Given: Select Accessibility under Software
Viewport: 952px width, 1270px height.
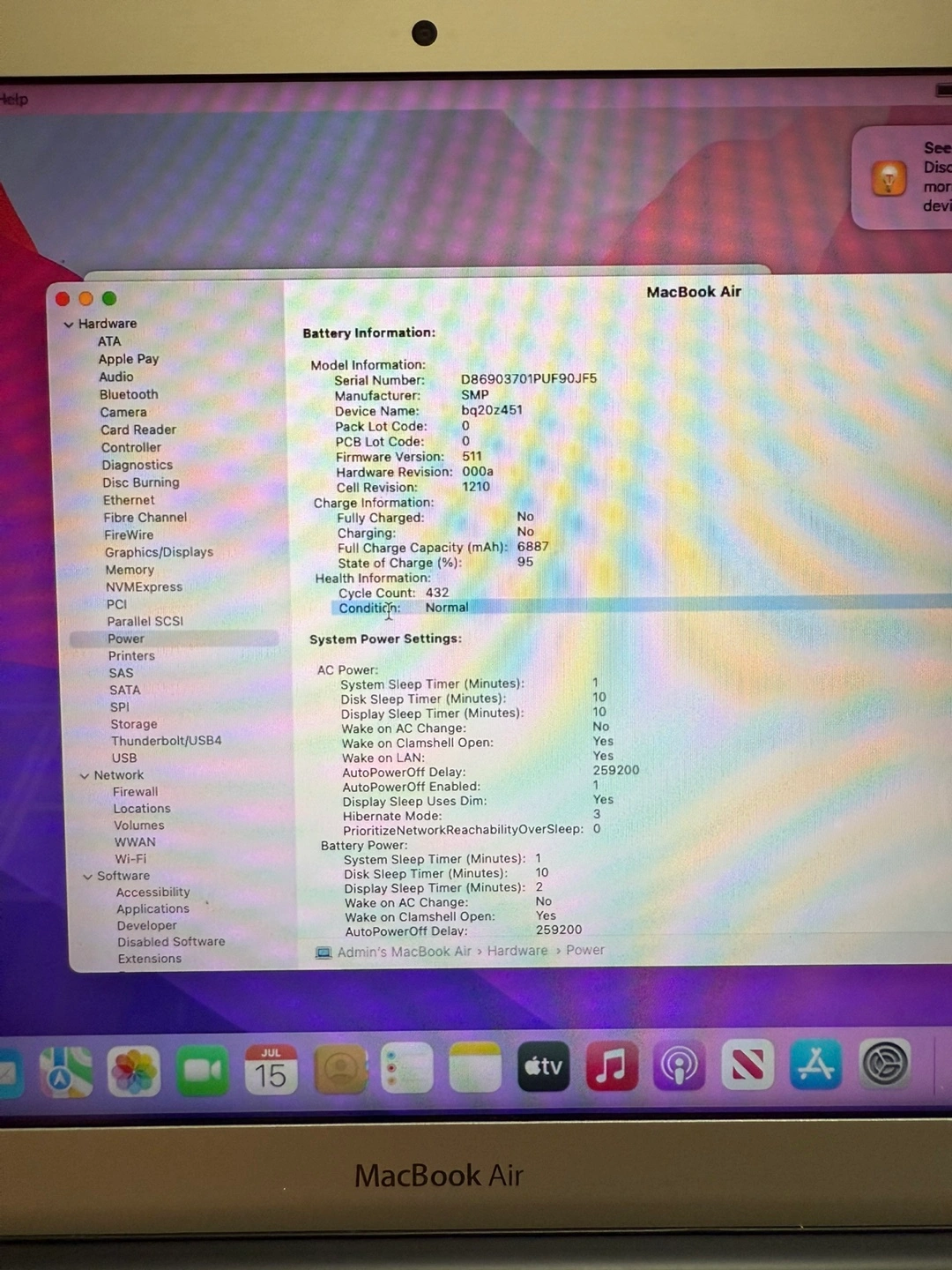Looking at the screenshot, I should click(x=153, y=893).
